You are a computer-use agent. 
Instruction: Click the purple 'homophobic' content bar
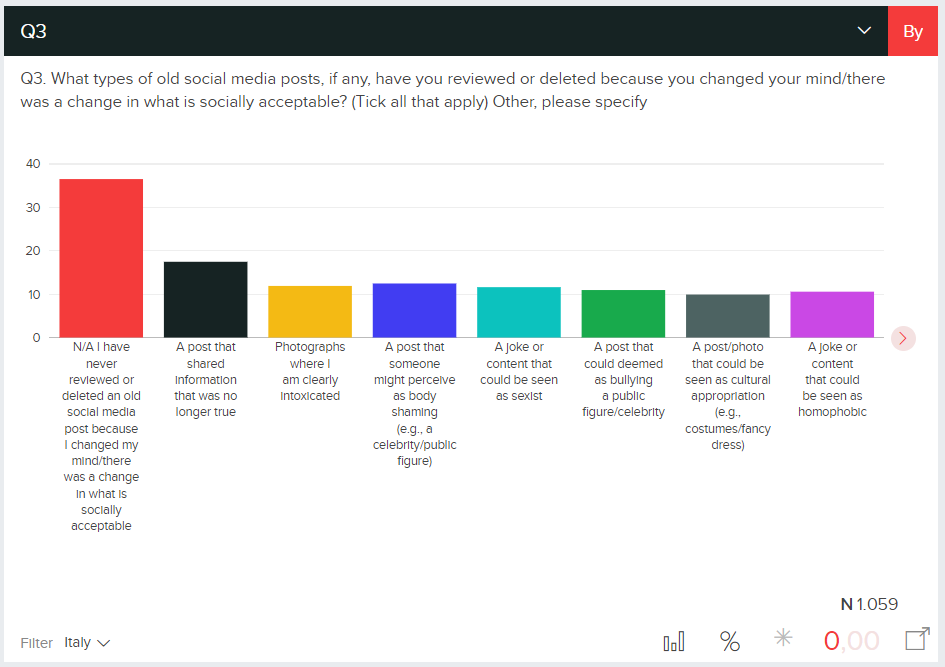coord(832,314)
